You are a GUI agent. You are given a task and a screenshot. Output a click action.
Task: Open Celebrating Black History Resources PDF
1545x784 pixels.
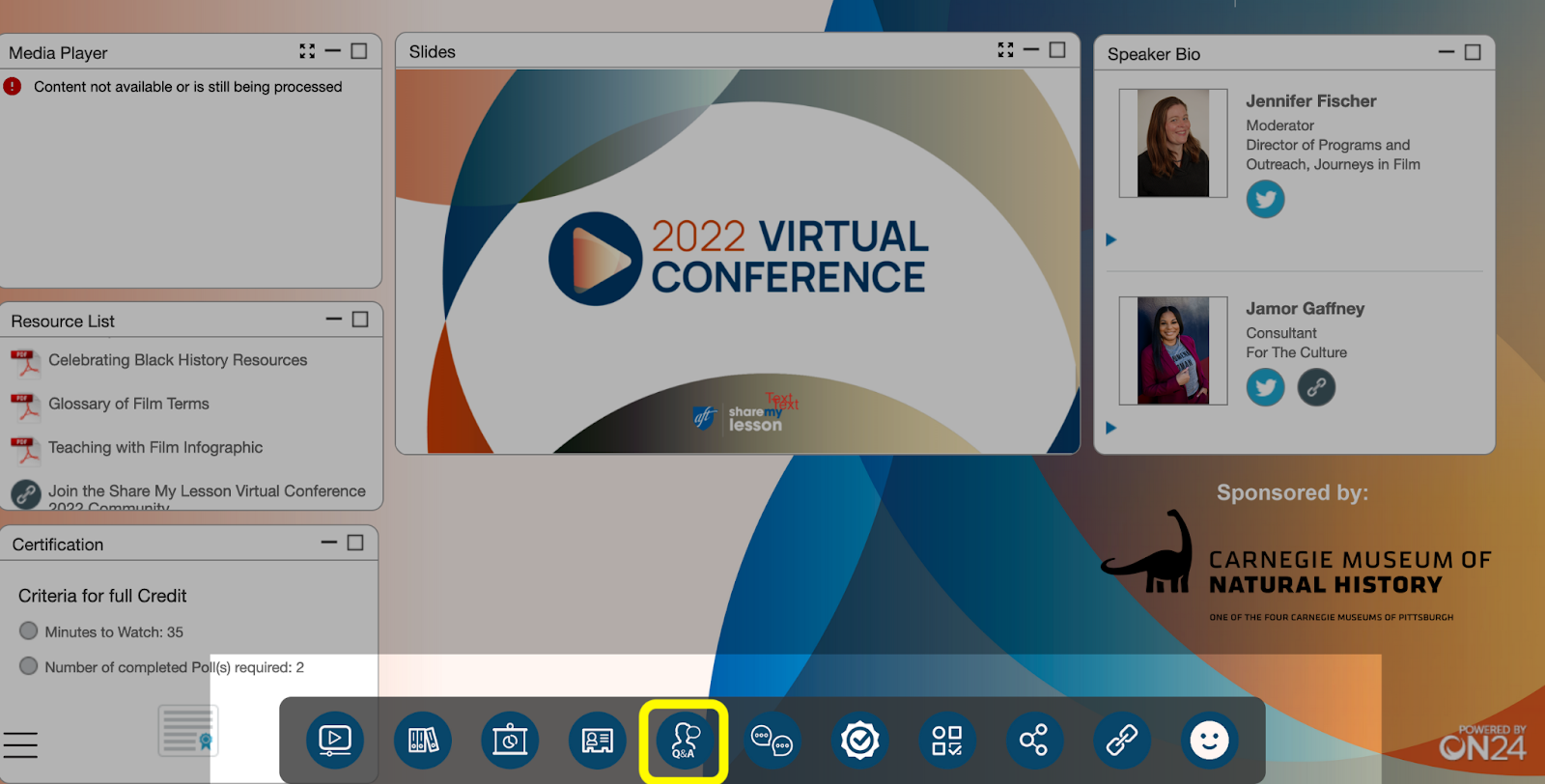coord(178,360)
